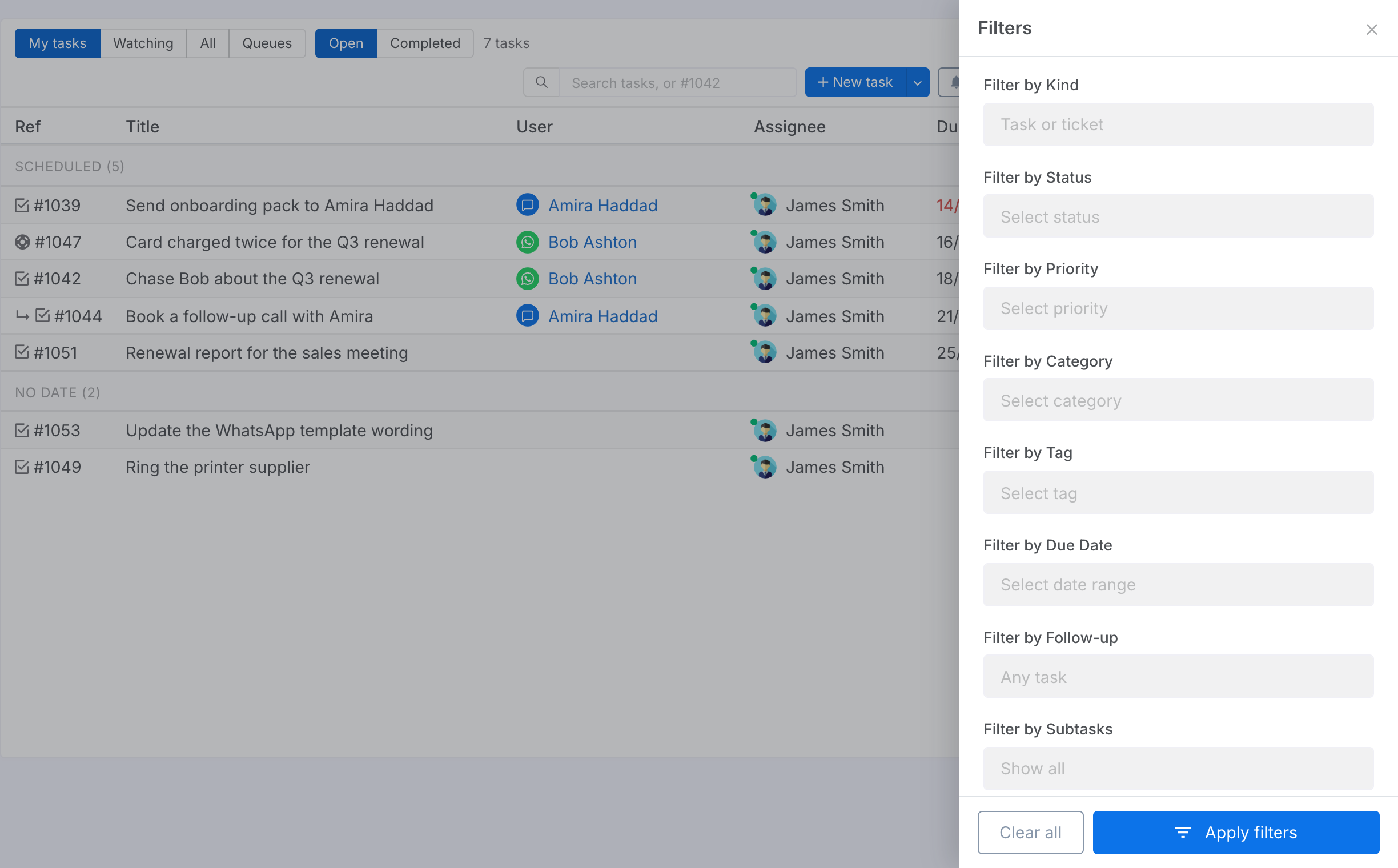Click the New task button
Image resolution: width=1398 pixels, height=868 pixels.
[855, 83]
